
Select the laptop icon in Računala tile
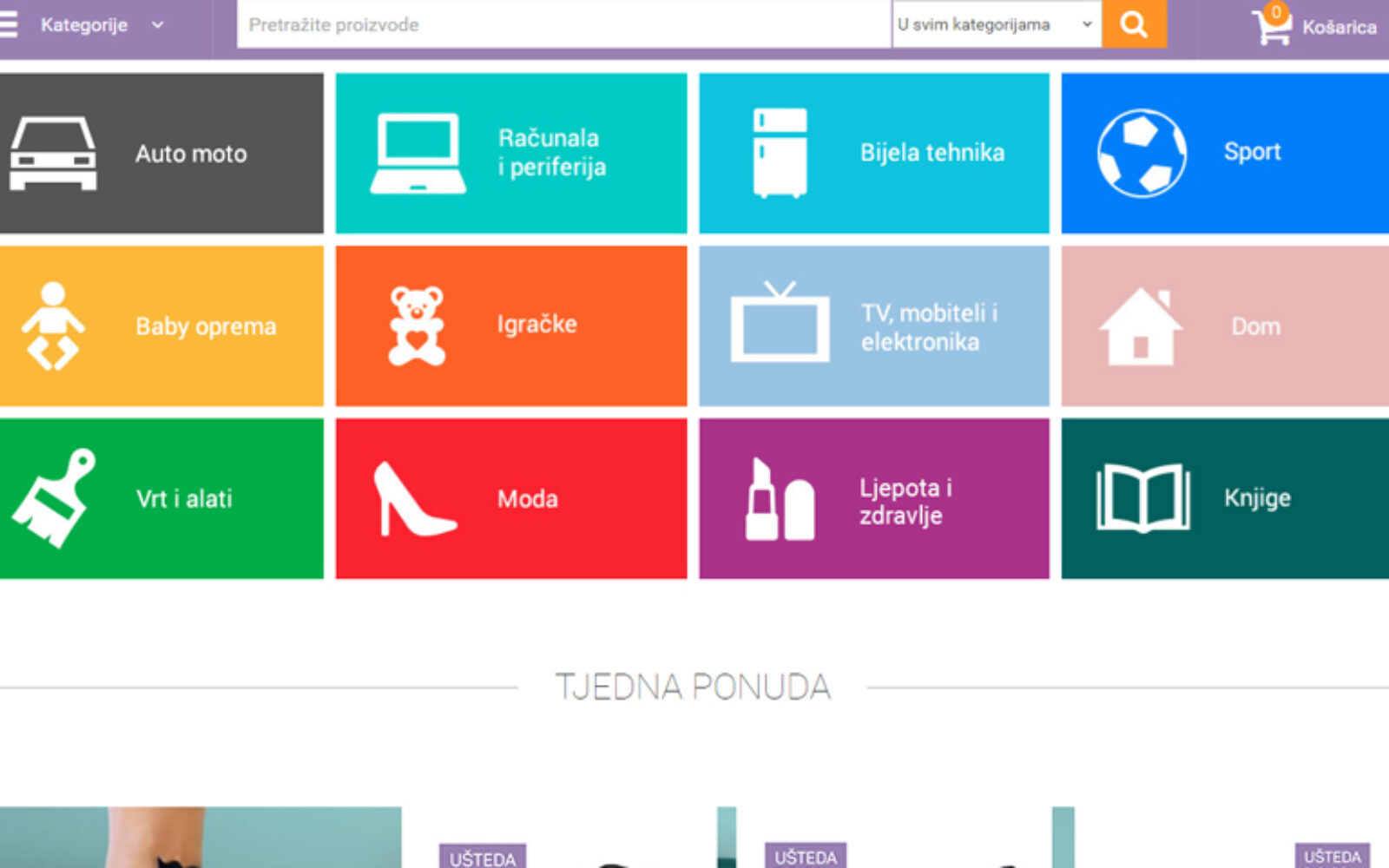pyautogui.click(x=418, y=154)
